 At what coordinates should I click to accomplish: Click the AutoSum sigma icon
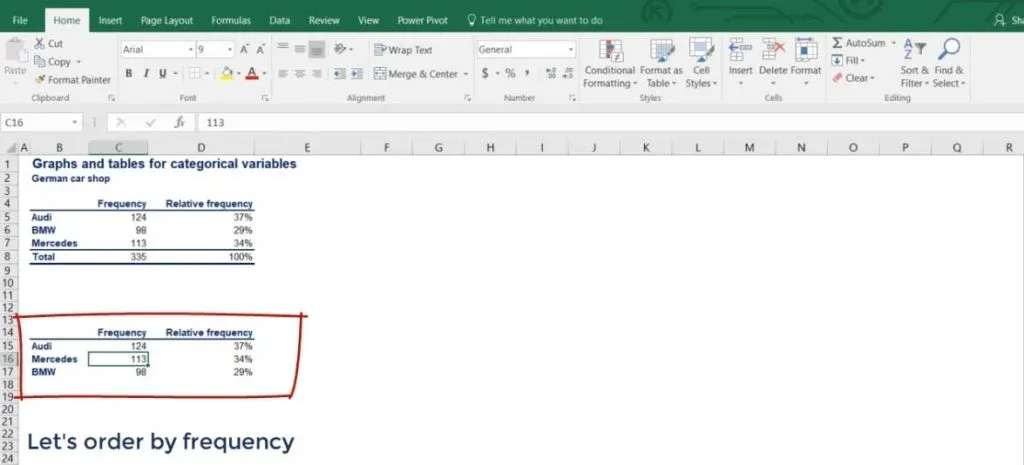pyautogui.click(x=837, y=44)
